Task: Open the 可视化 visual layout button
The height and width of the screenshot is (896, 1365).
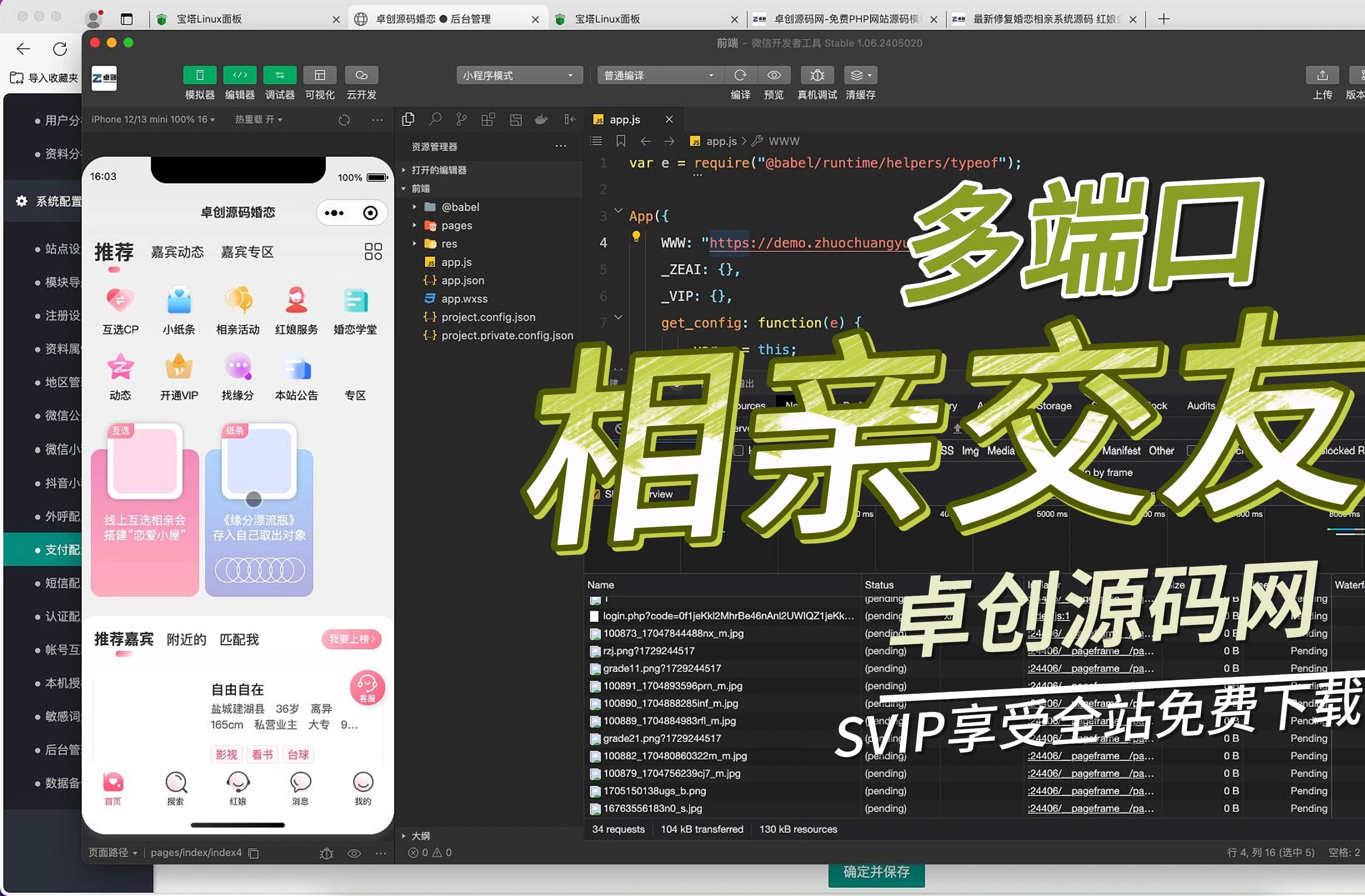Action: coord(320,75)
